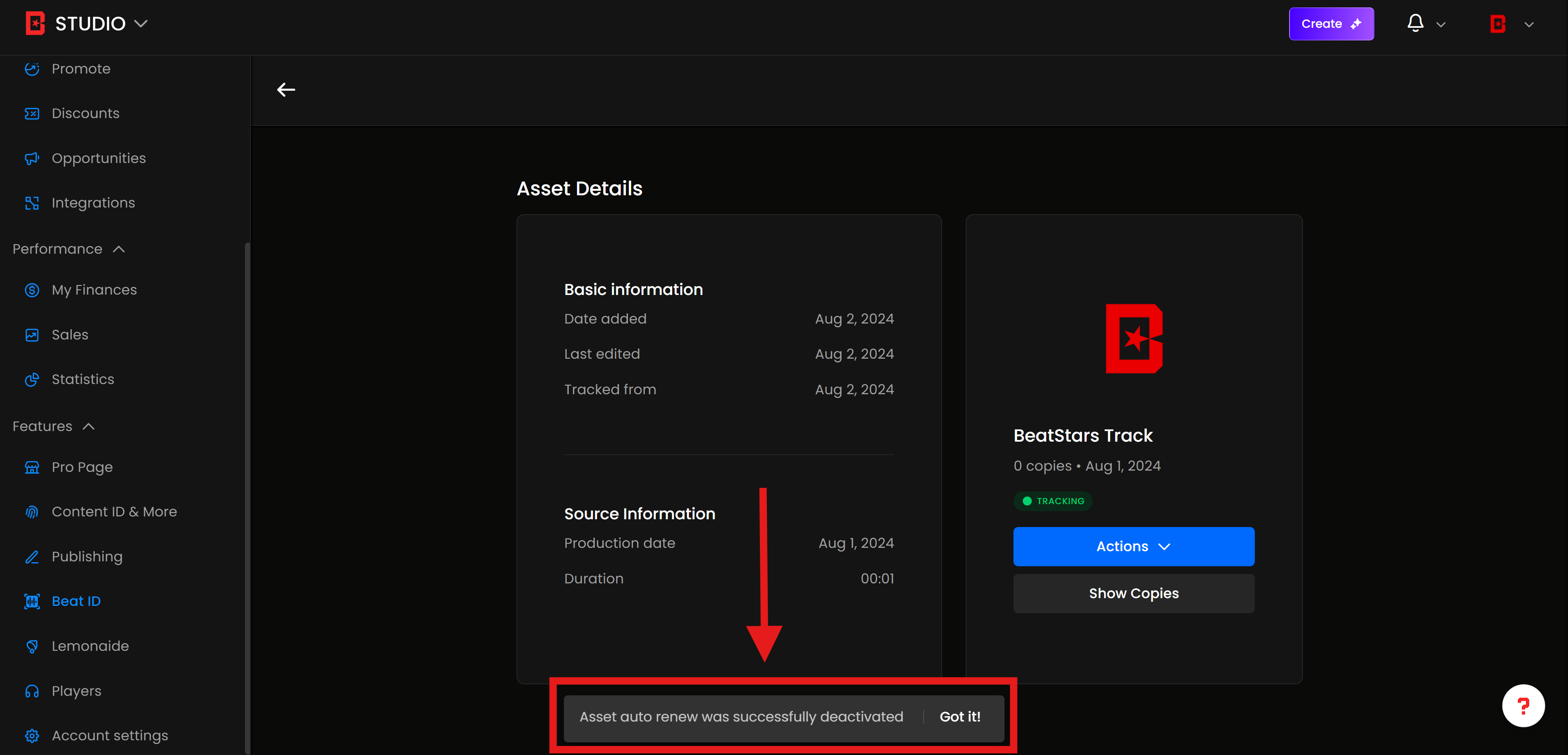Open Promote in the sidebar
Screen dimensions: 1568x755
click(81, 69)
